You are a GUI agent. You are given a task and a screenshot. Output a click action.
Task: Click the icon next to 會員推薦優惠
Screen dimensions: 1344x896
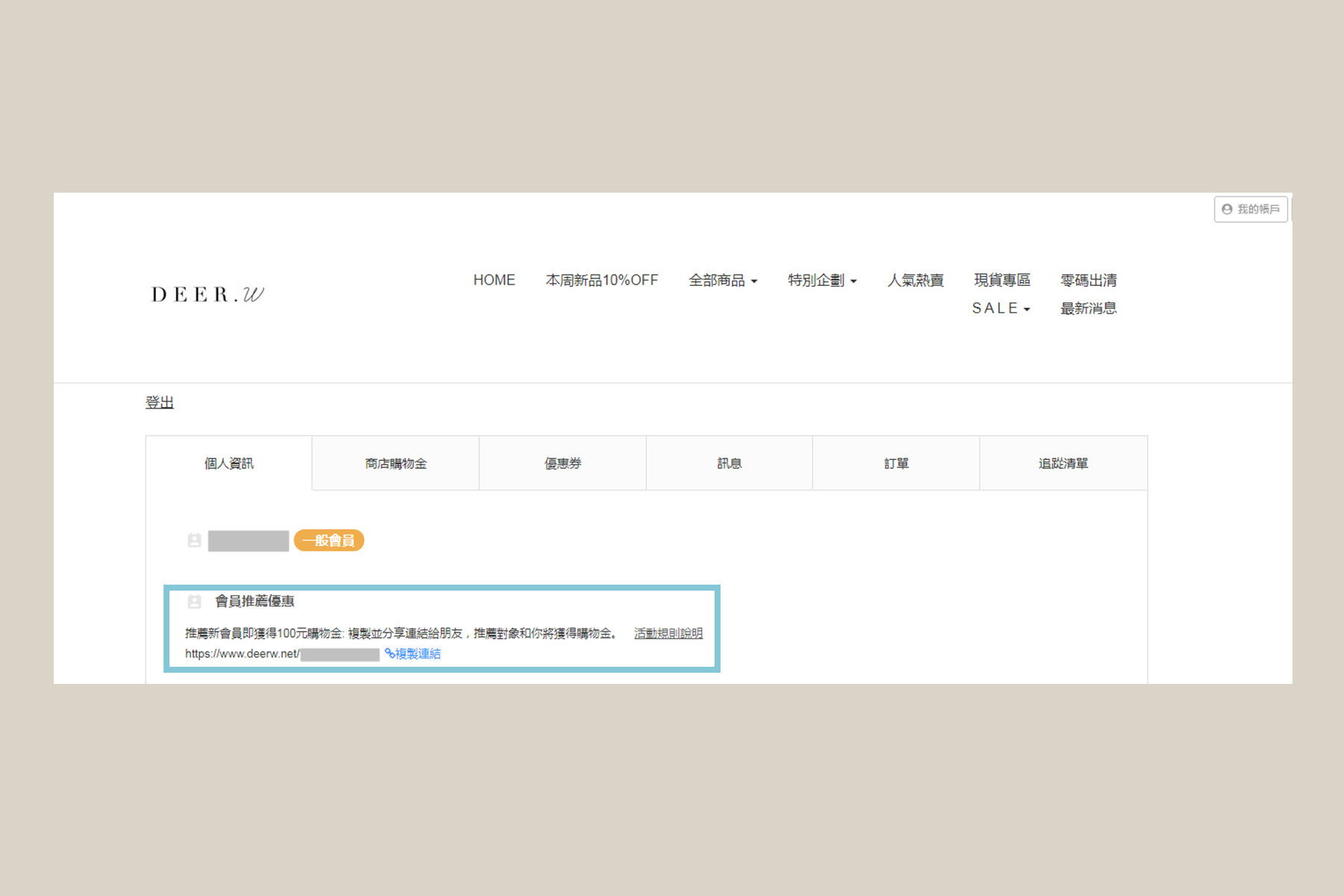pyautogui.click(x=194, y=601)
